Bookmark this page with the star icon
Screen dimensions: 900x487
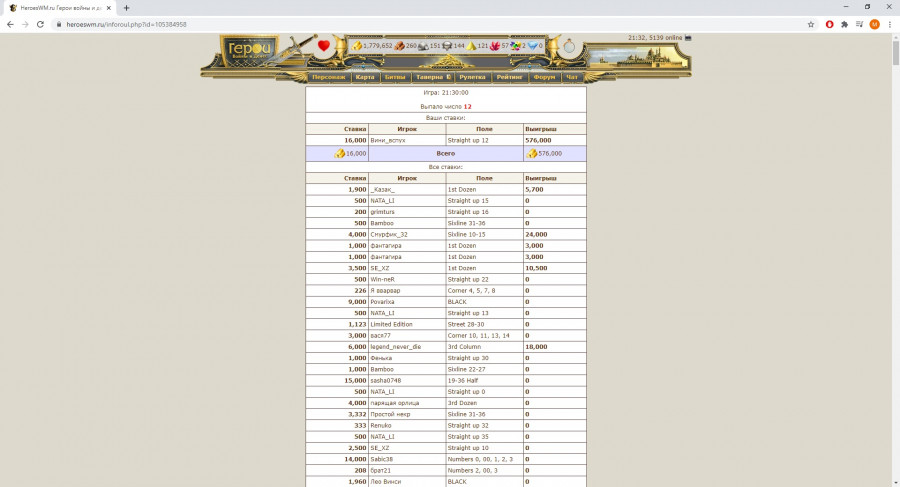810,24
